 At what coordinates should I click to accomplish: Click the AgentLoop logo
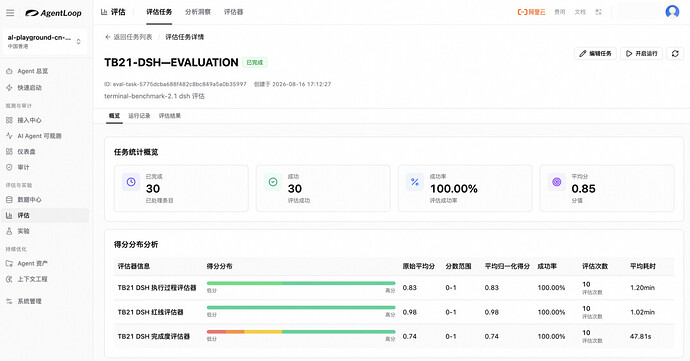click(53, 13)
